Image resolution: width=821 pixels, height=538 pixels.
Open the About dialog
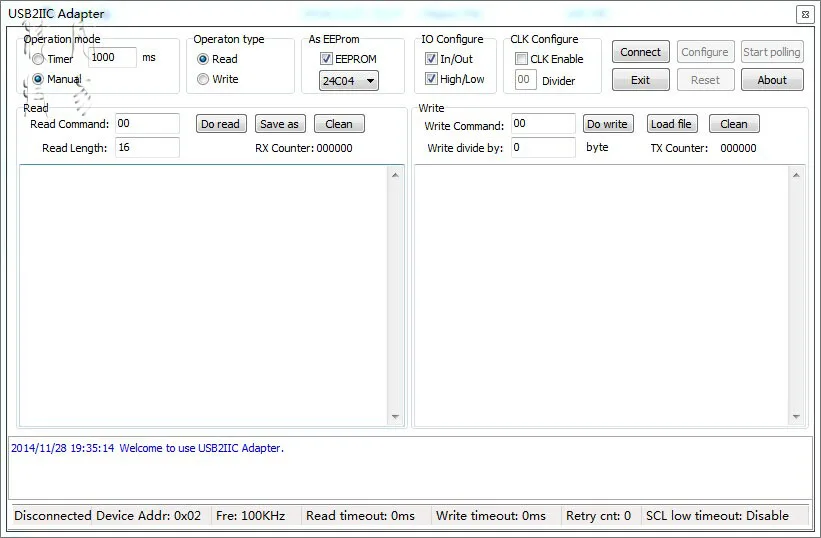tap(771, 80)
